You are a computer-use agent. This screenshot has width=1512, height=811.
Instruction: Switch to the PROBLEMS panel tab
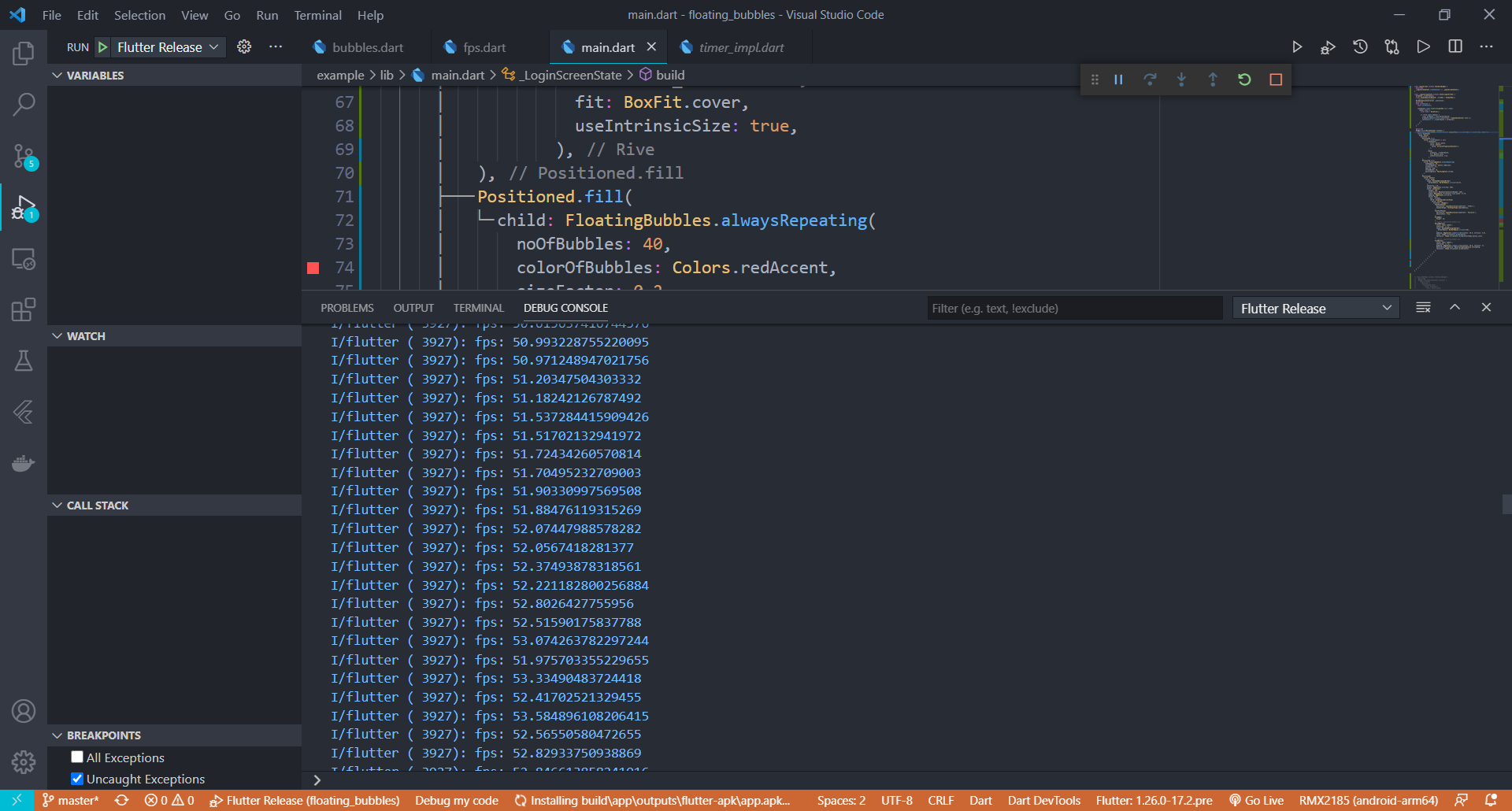pos(347,308)
